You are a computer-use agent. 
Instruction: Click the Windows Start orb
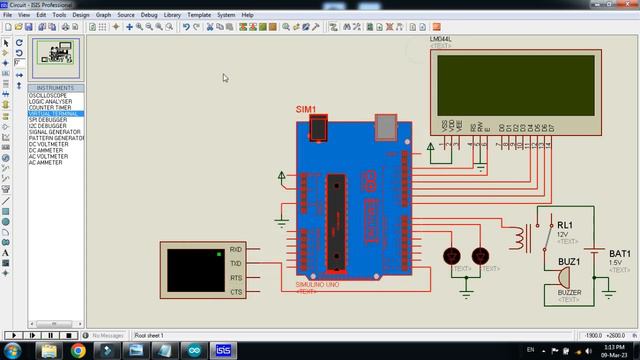click(13, 351)
